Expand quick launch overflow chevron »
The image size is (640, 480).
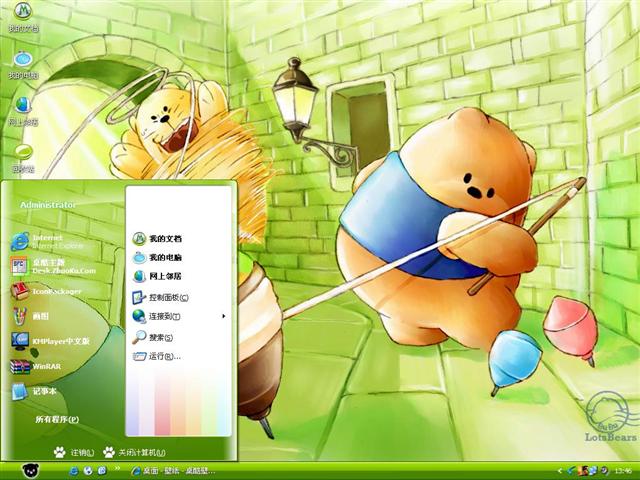118,469
